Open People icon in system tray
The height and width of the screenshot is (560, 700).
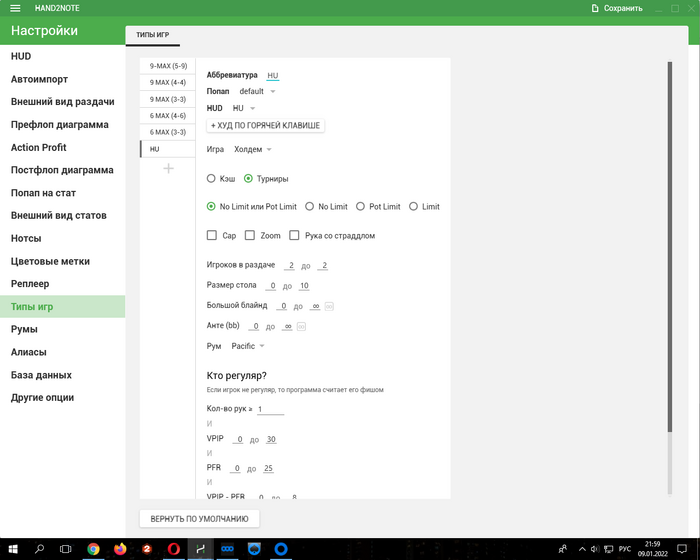[x=563, y=549]
